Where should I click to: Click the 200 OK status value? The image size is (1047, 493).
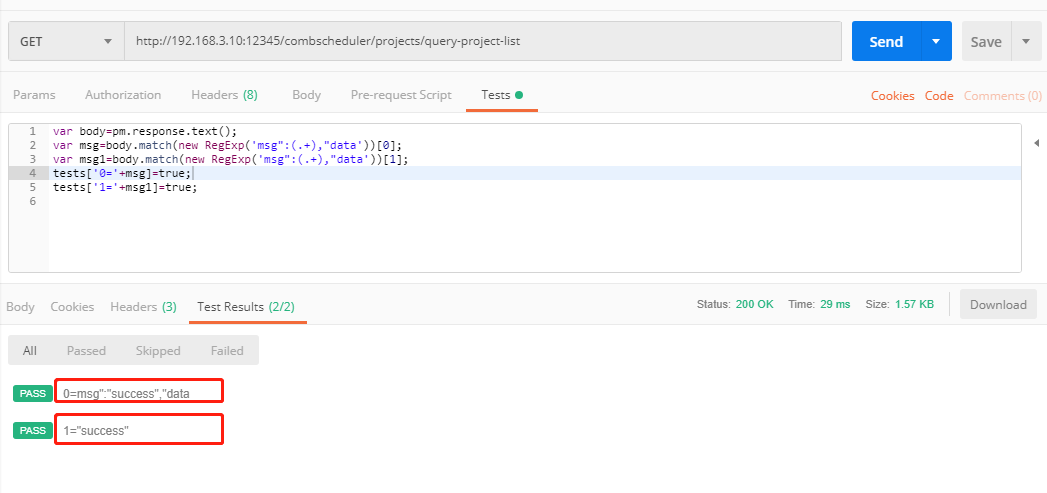[x=755, y=304]
